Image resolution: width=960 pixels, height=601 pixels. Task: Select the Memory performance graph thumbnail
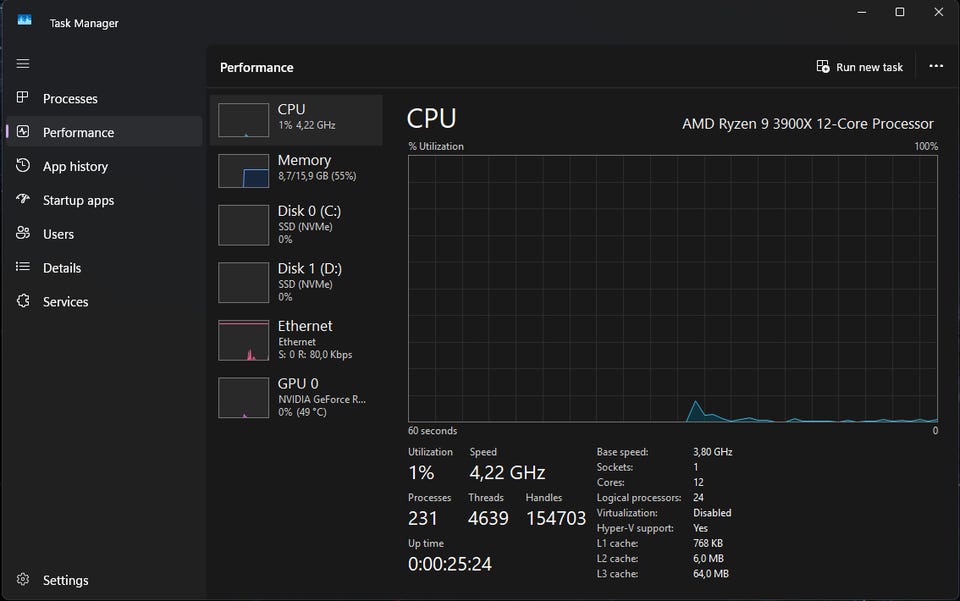(x=244, y=171)
